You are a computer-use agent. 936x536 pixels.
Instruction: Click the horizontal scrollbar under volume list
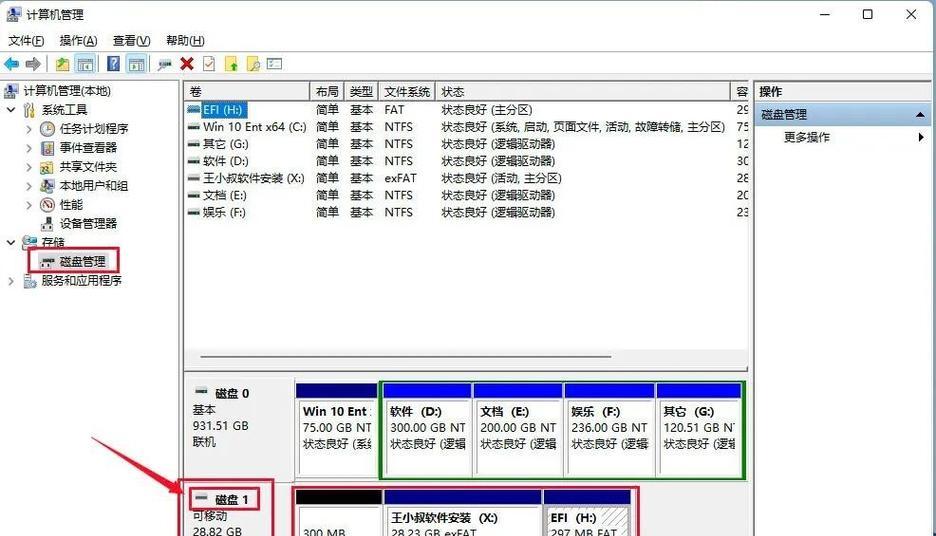tap(406, 356)
